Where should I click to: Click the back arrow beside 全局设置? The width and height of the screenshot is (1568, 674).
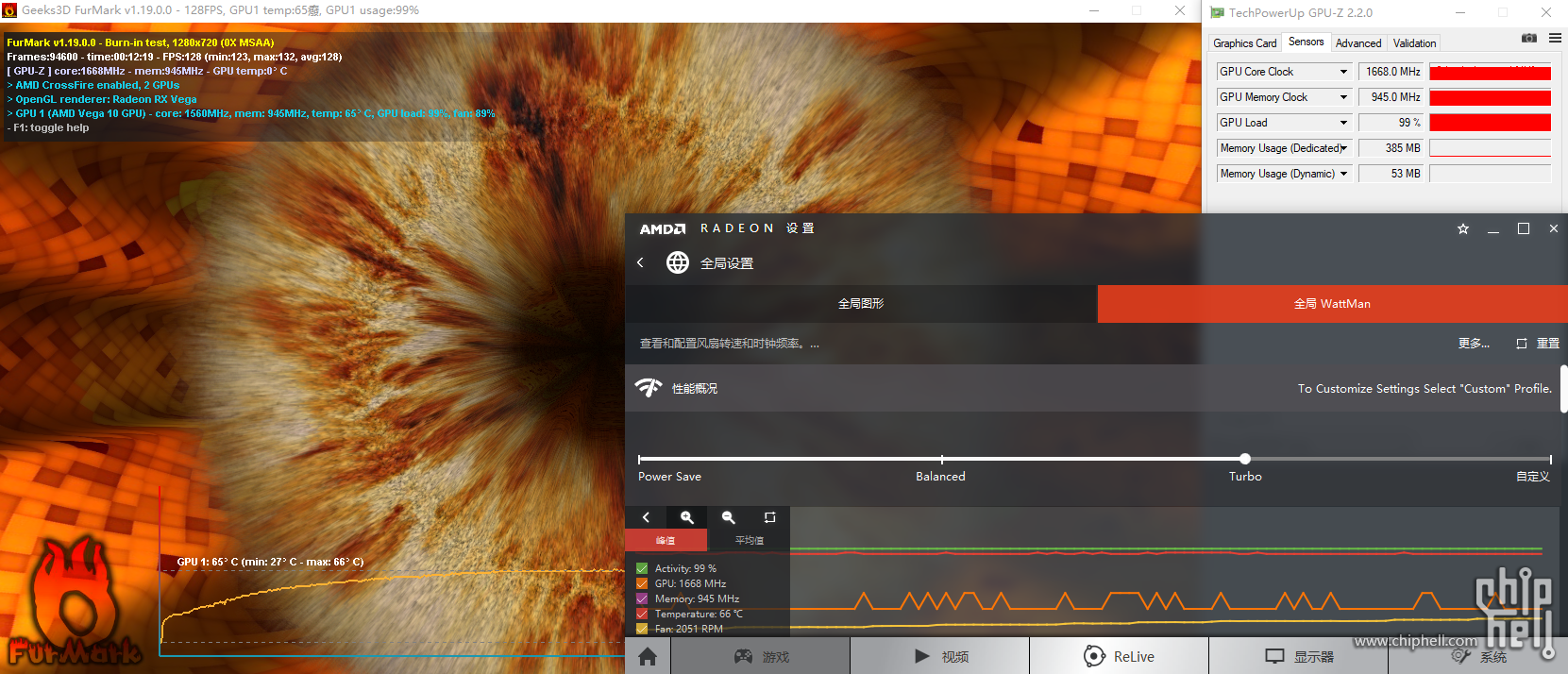point(641,262)
